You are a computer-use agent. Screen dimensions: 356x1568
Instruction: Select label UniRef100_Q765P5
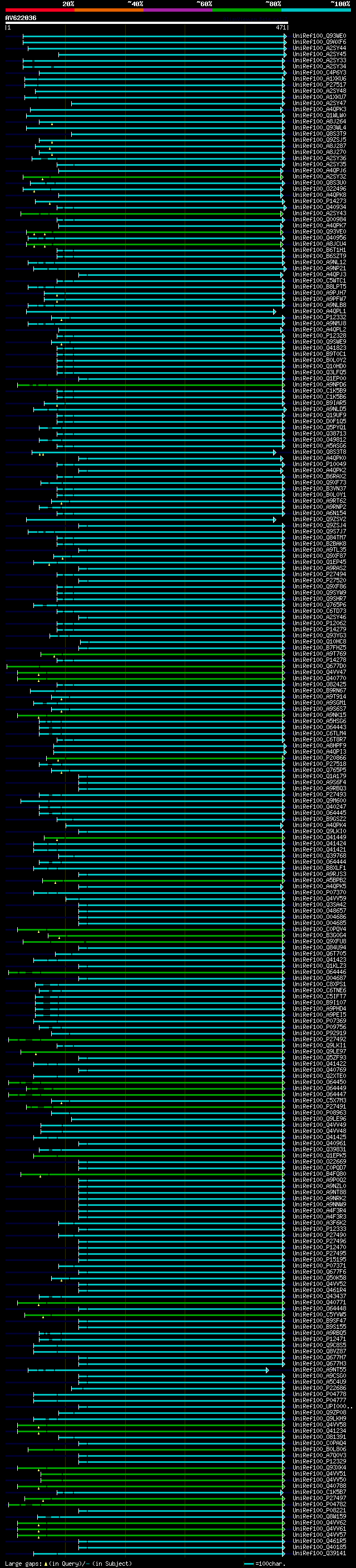(319, 770)
